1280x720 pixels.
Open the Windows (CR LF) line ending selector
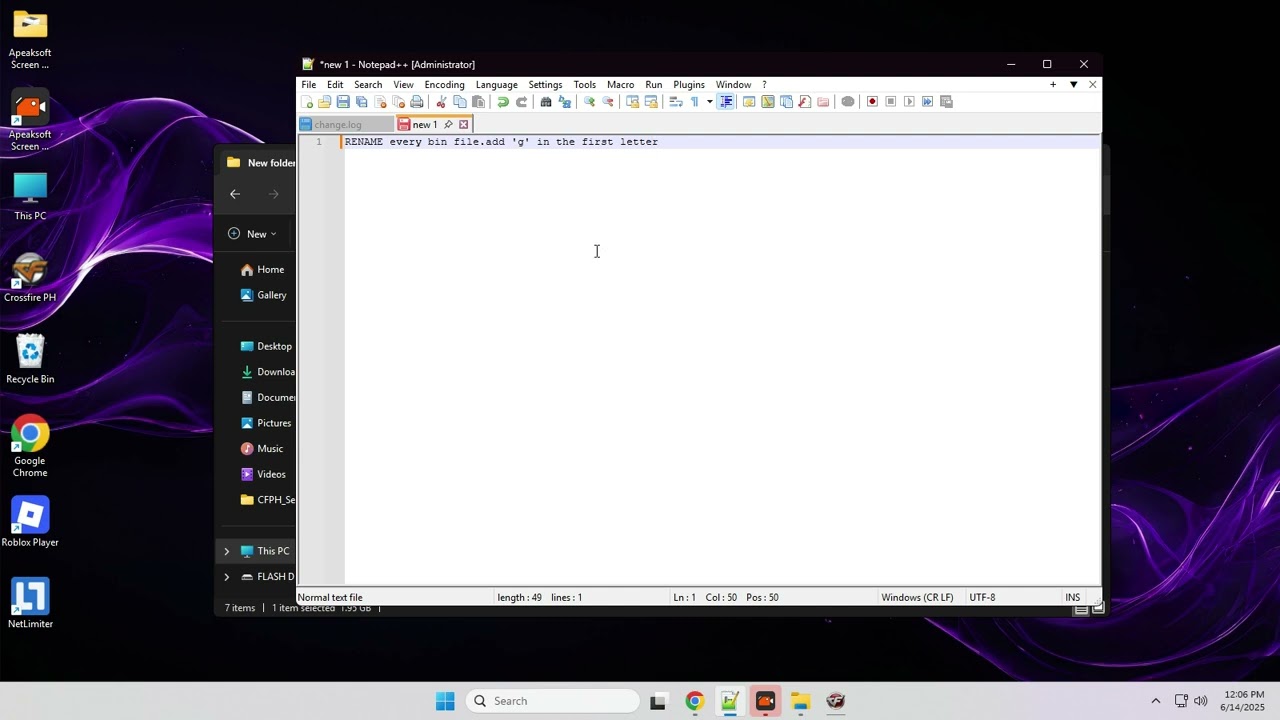click(x=917, y=597)
